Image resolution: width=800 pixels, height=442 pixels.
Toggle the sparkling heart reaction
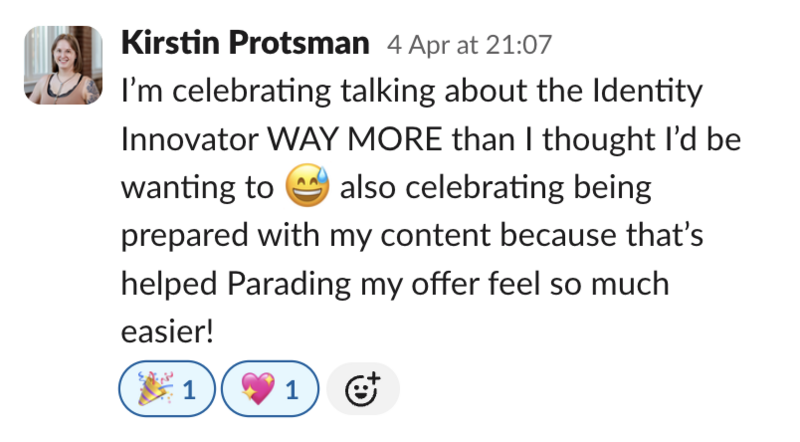[270, 389]
